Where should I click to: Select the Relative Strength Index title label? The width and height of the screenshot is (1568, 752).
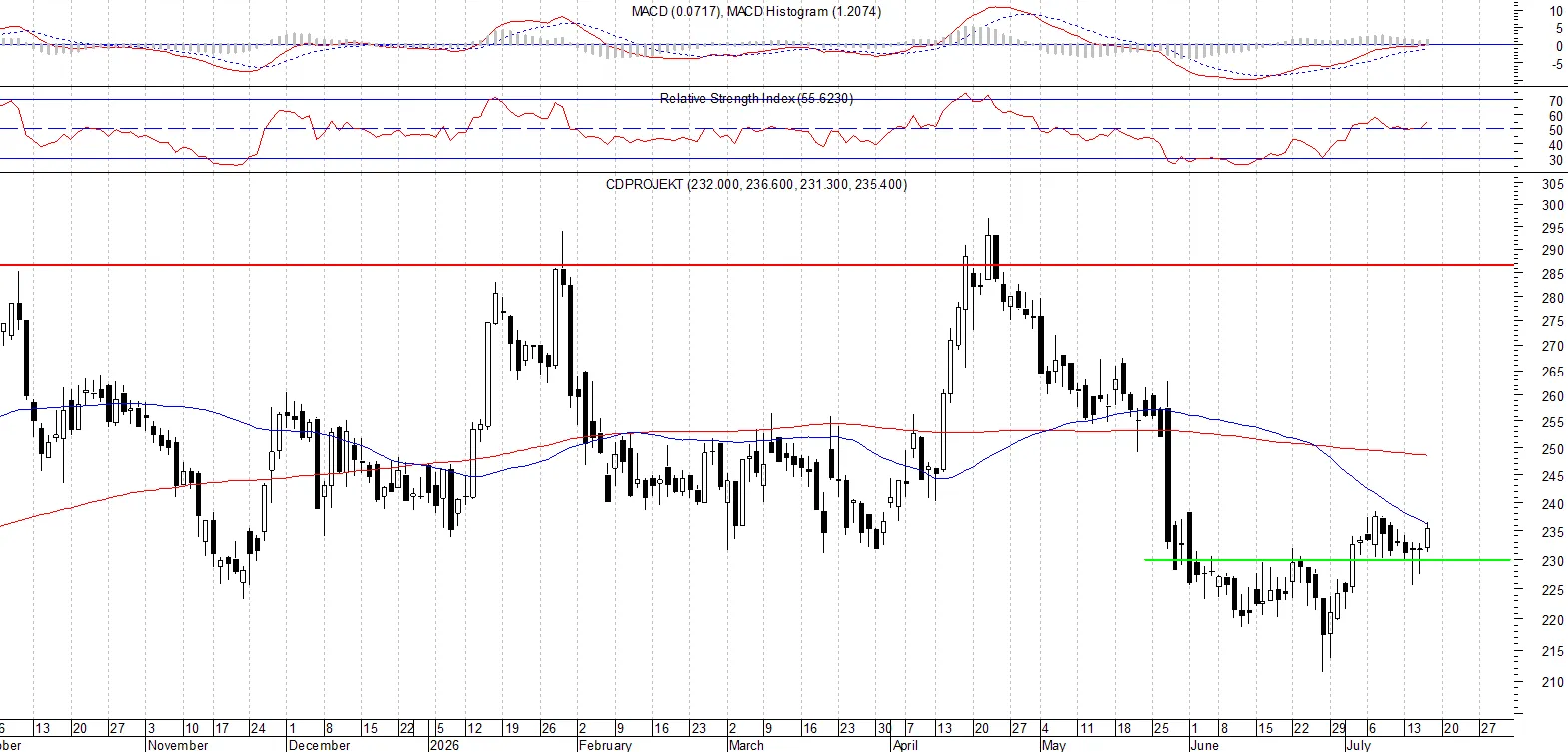[756, 98]
